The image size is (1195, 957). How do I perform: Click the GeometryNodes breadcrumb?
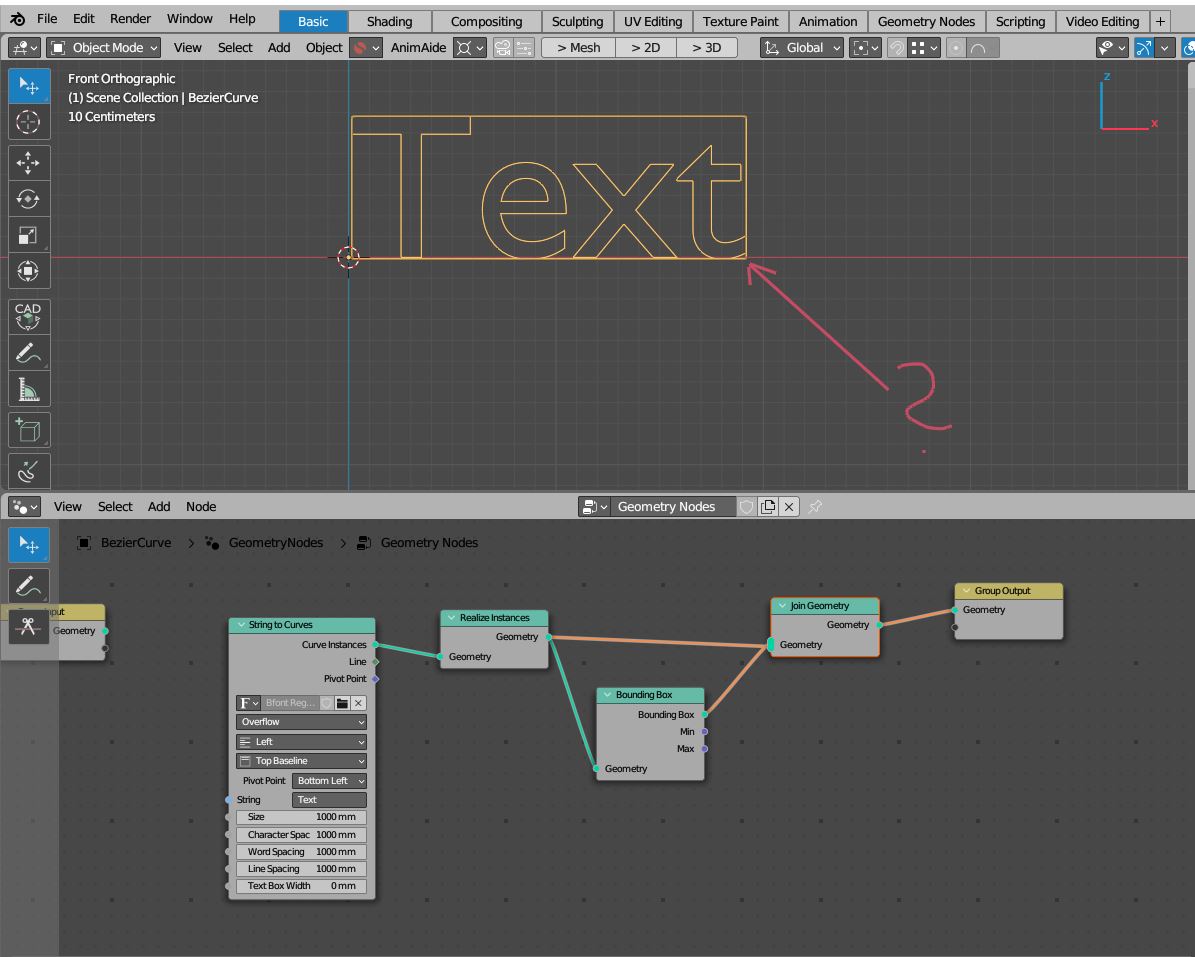276,543
